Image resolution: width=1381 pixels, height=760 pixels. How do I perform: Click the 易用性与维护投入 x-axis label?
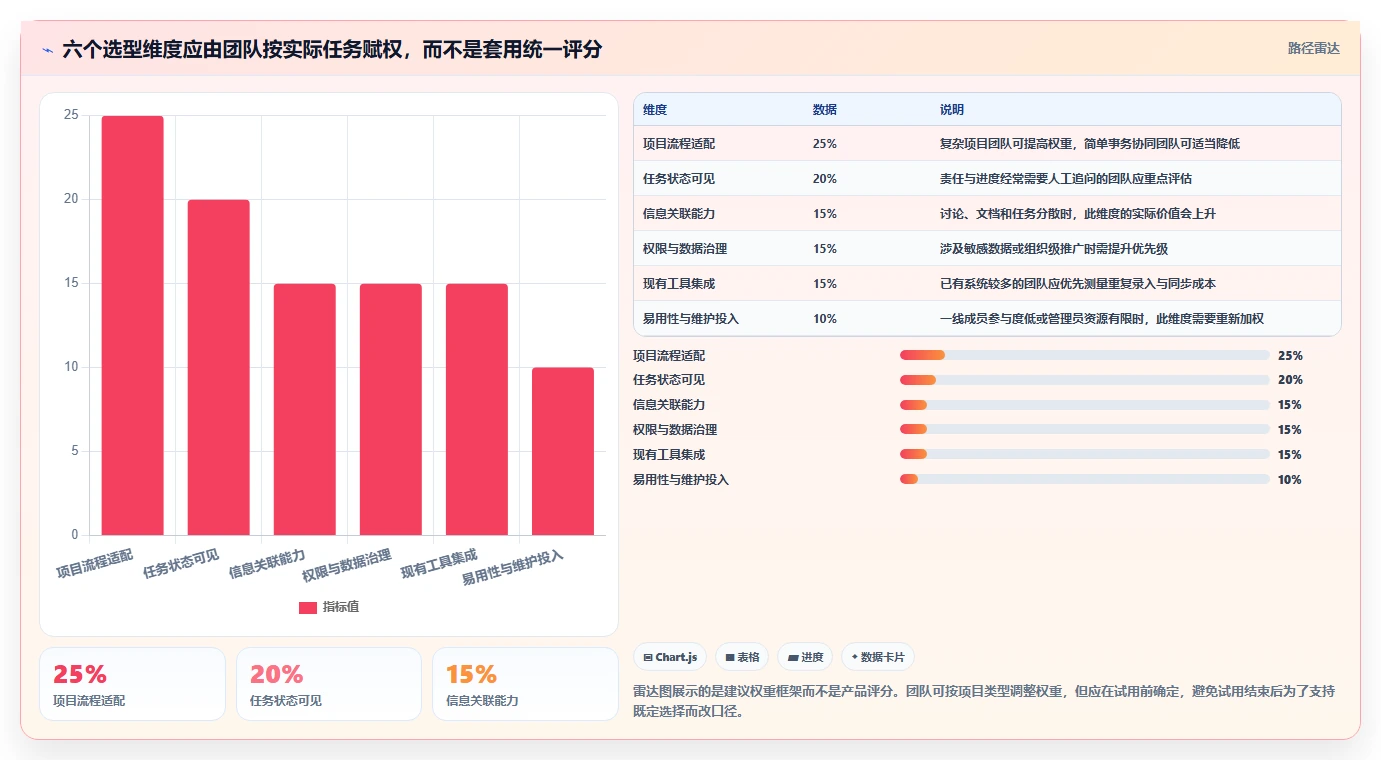(x=512, y=567)
